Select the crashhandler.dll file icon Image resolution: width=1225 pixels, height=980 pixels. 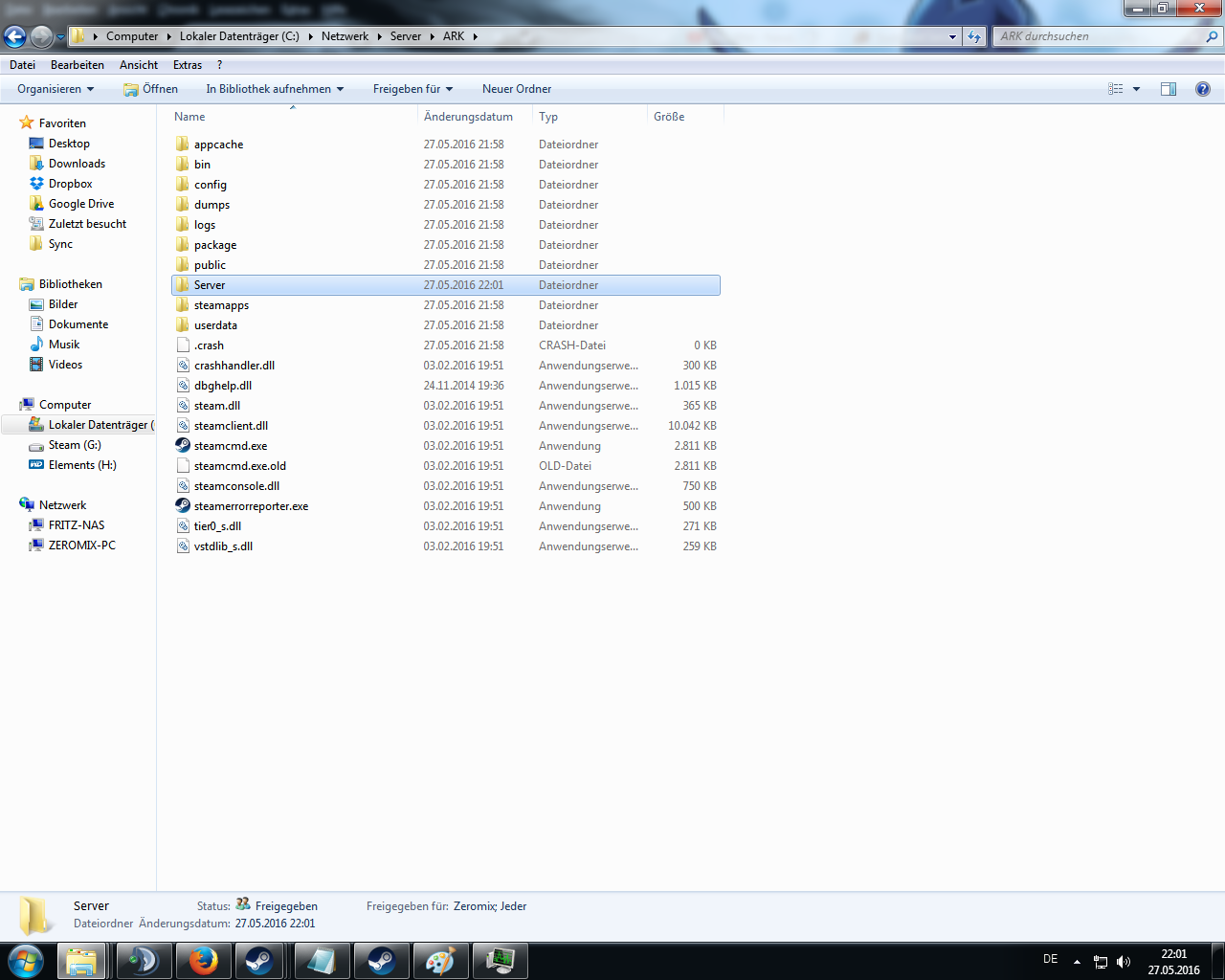(183, 366)
